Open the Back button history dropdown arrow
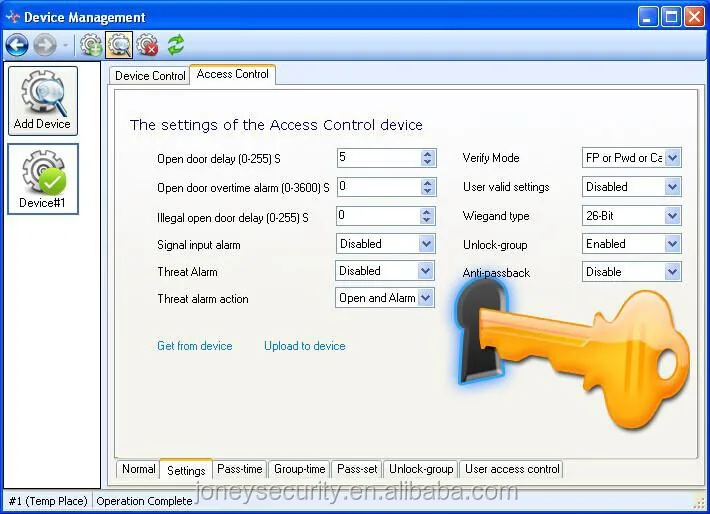This screenshot has width=710, height=514. pyautogui.click(x=66, y=45)
